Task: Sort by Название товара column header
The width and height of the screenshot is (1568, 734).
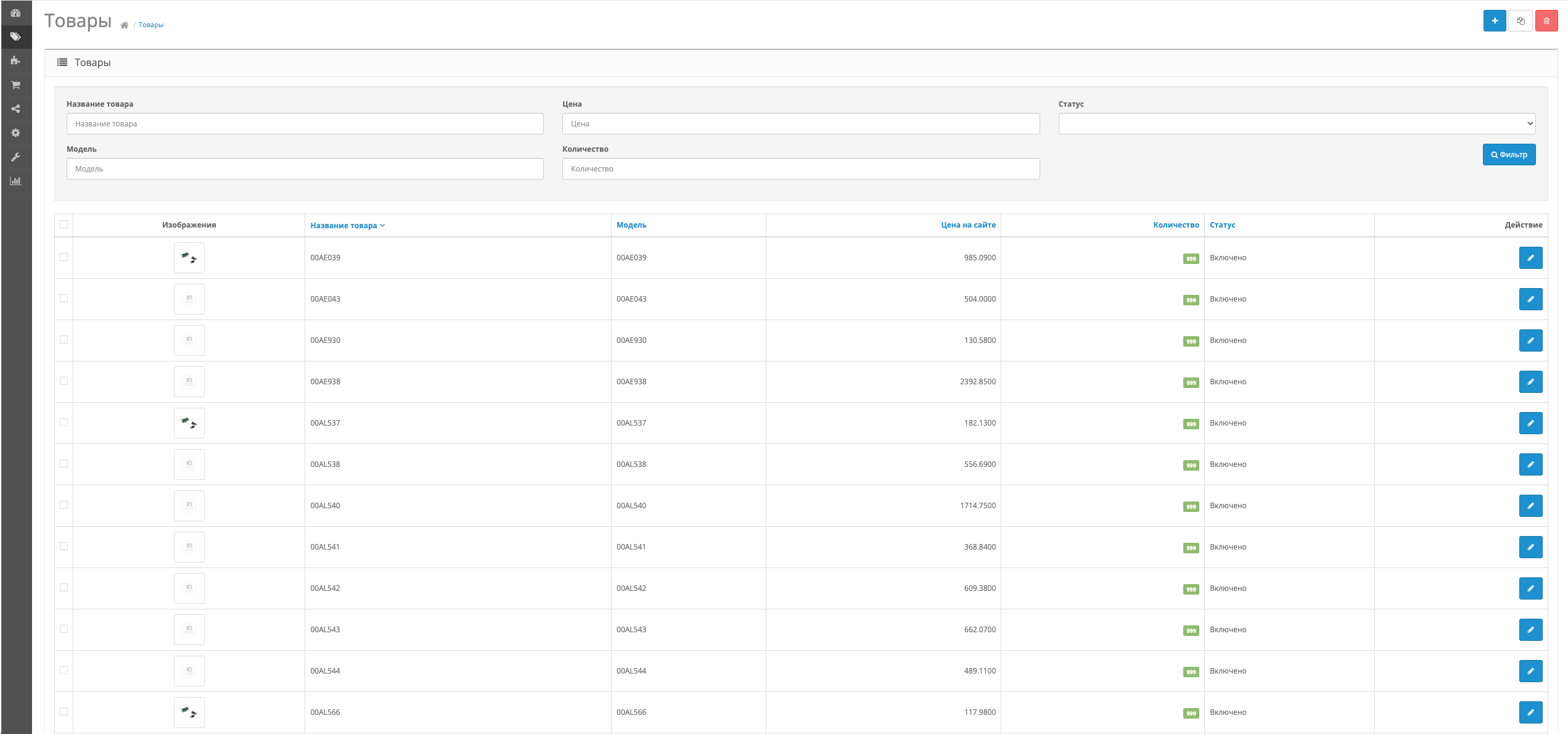Action: pos(343,225)
